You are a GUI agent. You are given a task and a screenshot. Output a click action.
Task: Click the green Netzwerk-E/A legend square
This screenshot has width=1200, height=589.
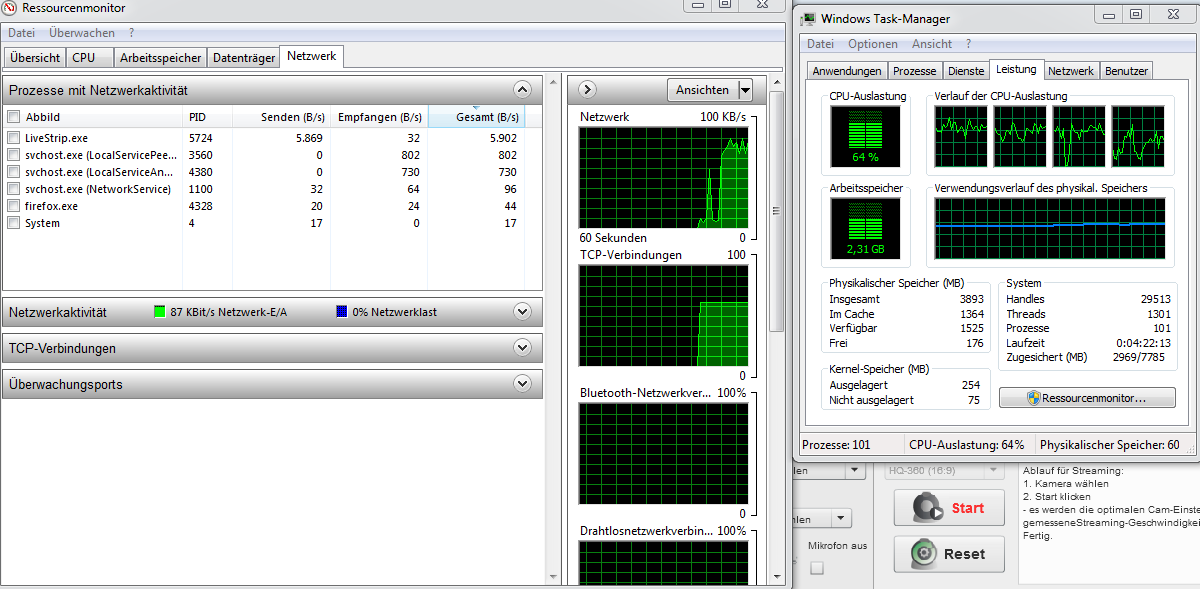pyautogui.click(x=160, y=312)
